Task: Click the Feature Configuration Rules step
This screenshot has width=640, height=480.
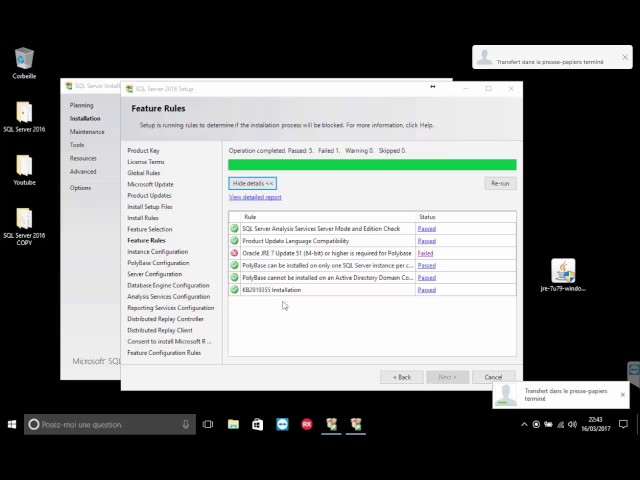Action: (x=164, y=353)
